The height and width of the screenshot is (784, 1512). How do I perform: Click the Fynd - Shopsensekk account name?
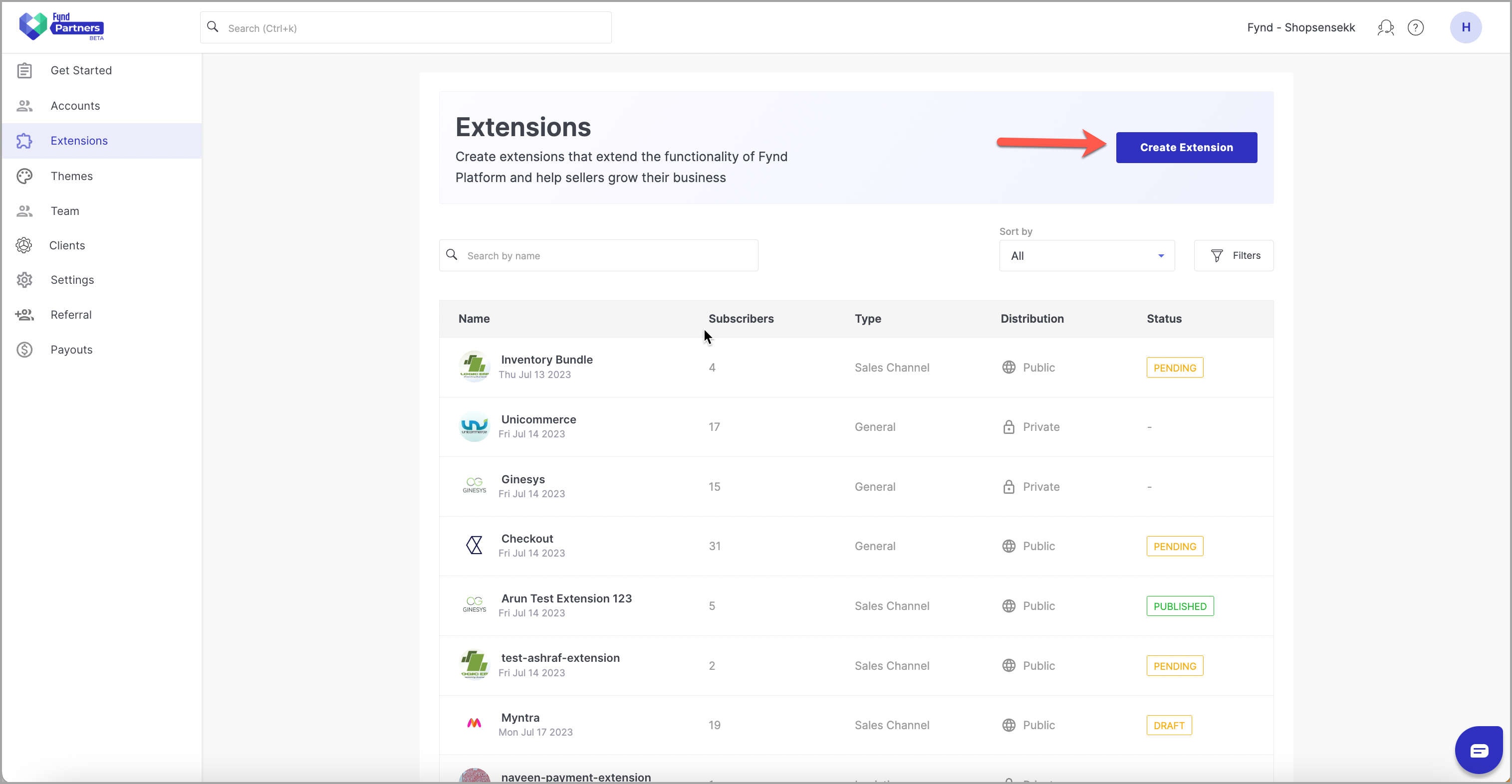click(x=1301, y=27)
